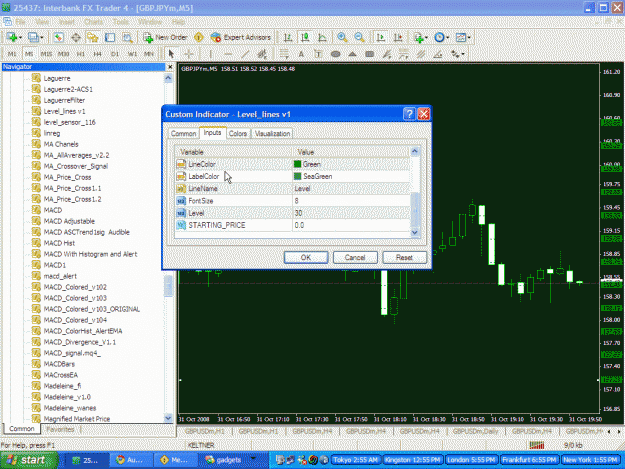Select the rectangle drawing tool

pyautogui.click(x=369, y=54)
